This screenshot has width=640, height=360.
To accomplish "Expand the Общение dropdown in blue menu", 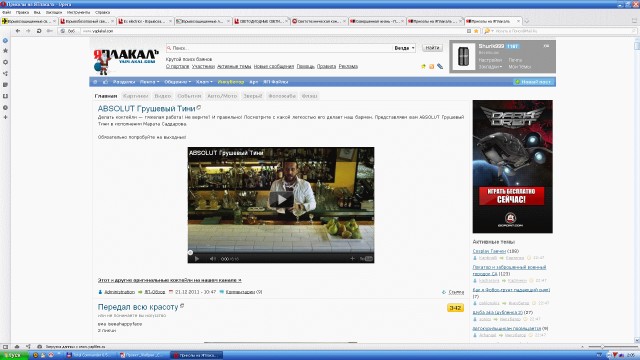I will [178, 82].
